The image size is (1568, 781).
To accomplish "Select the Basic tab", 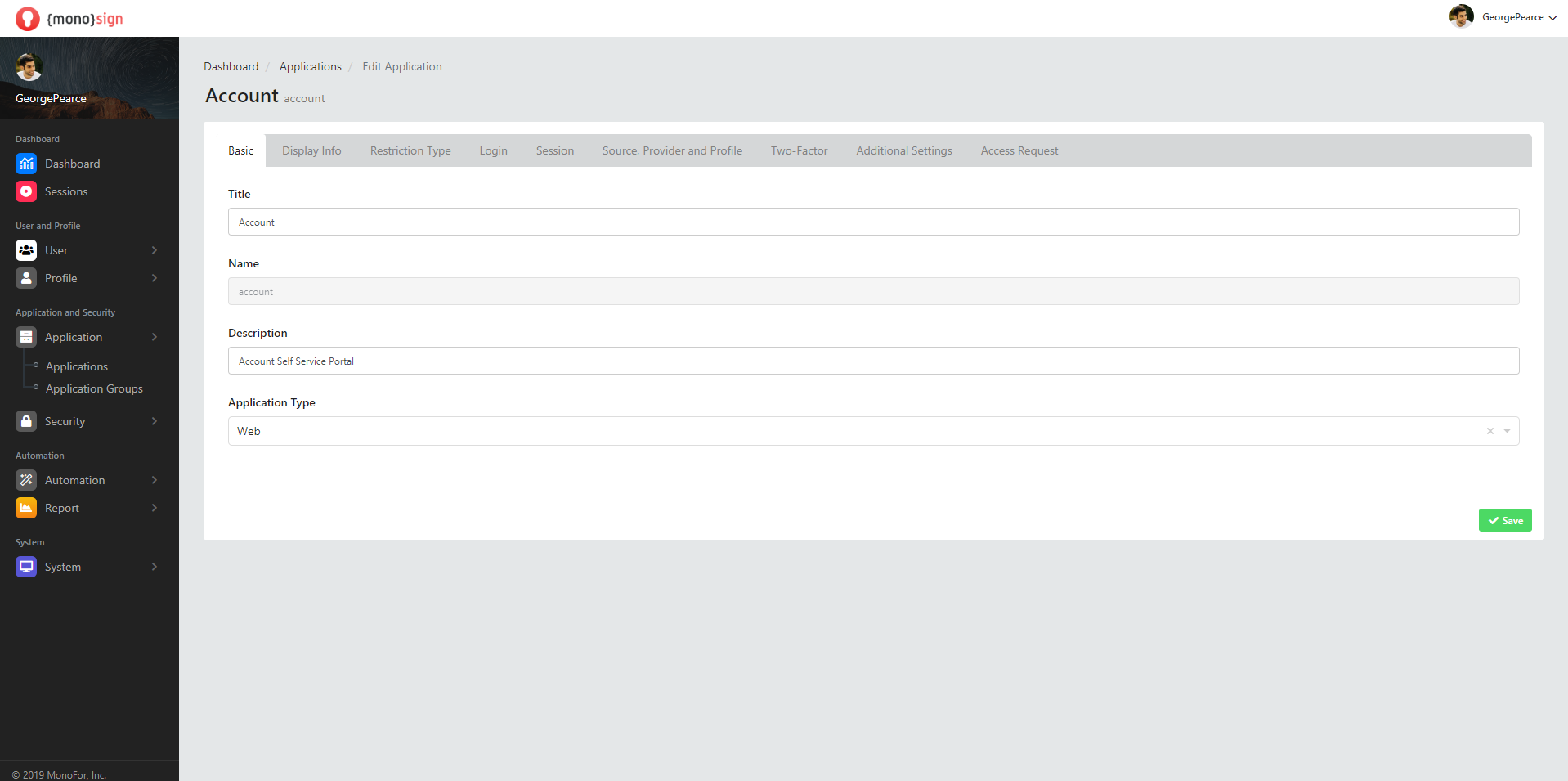I will click(x=240, y=150).
